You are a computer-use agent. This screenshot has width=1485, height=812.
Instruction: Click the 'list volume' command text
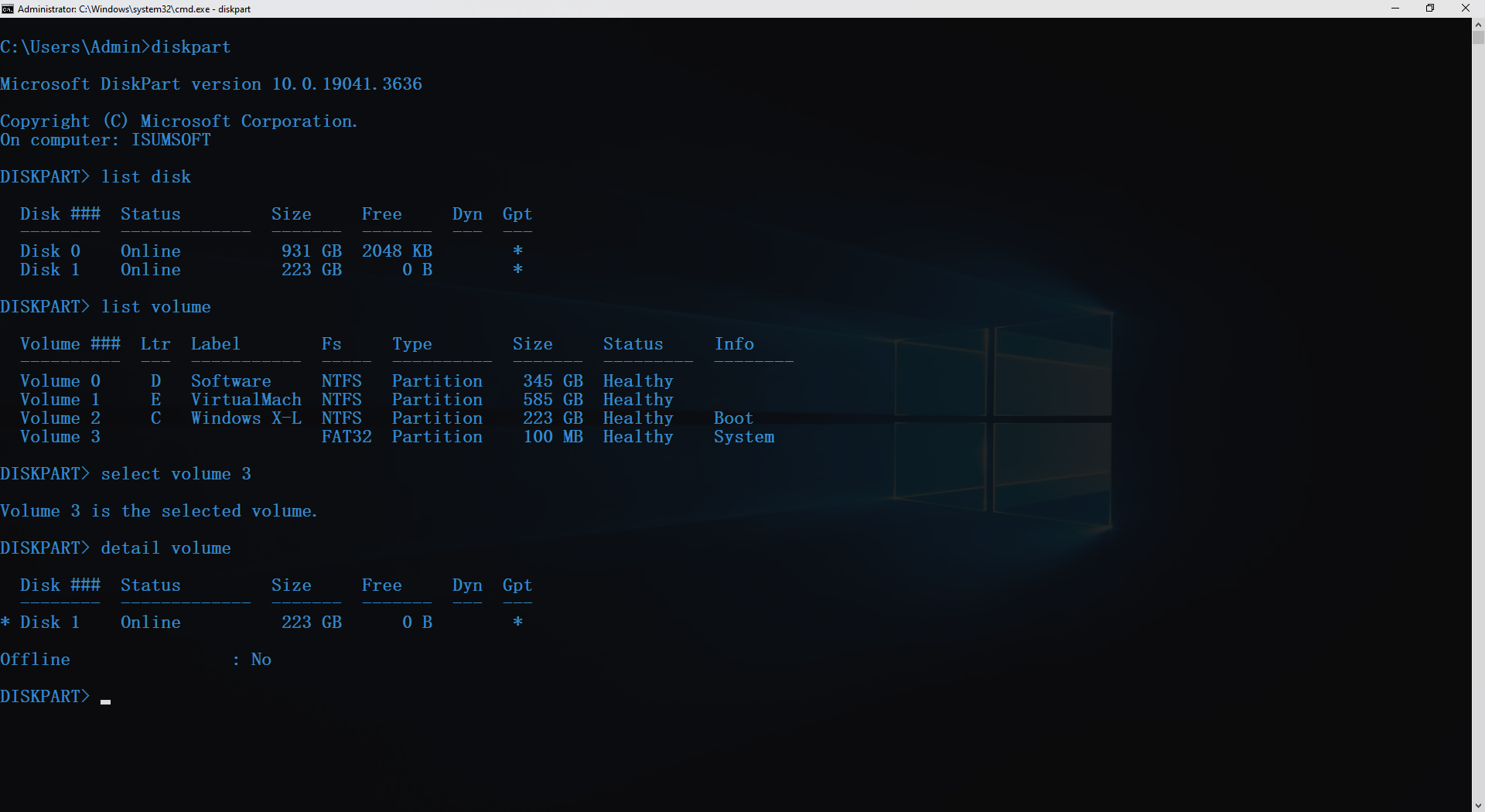(156, 307)
